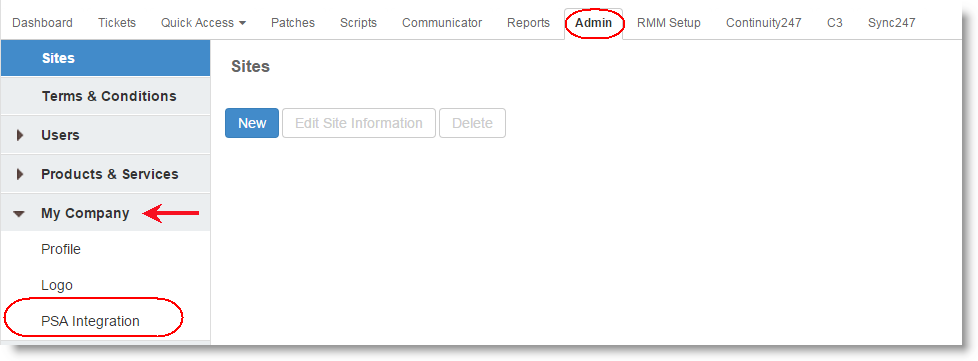Open the Dashboard tab
Screen dimensions: 978x361
pyautogui.click(x=42, y=23)
